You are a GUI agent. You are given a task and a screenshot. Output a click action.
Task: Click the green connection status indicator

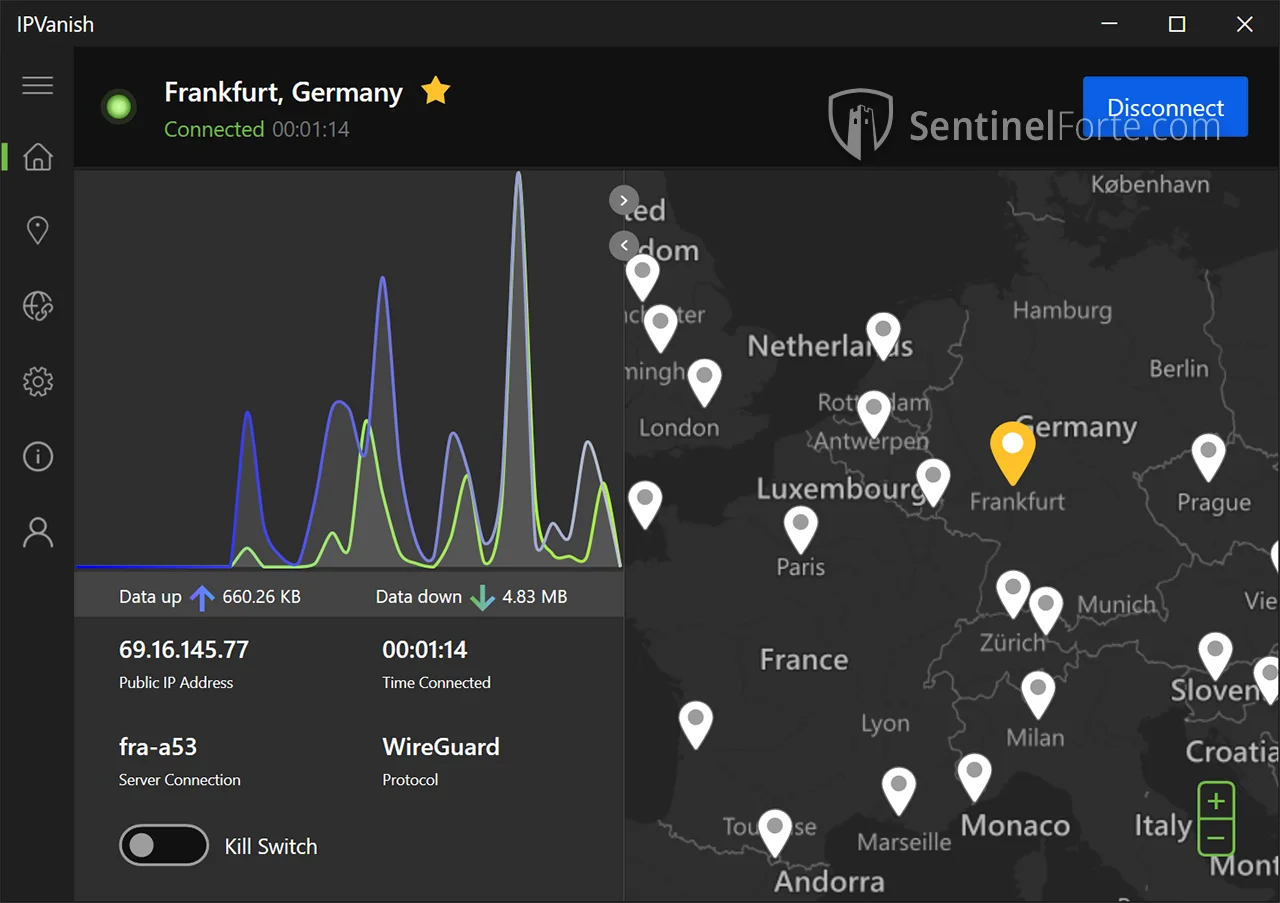pos(119,107)
